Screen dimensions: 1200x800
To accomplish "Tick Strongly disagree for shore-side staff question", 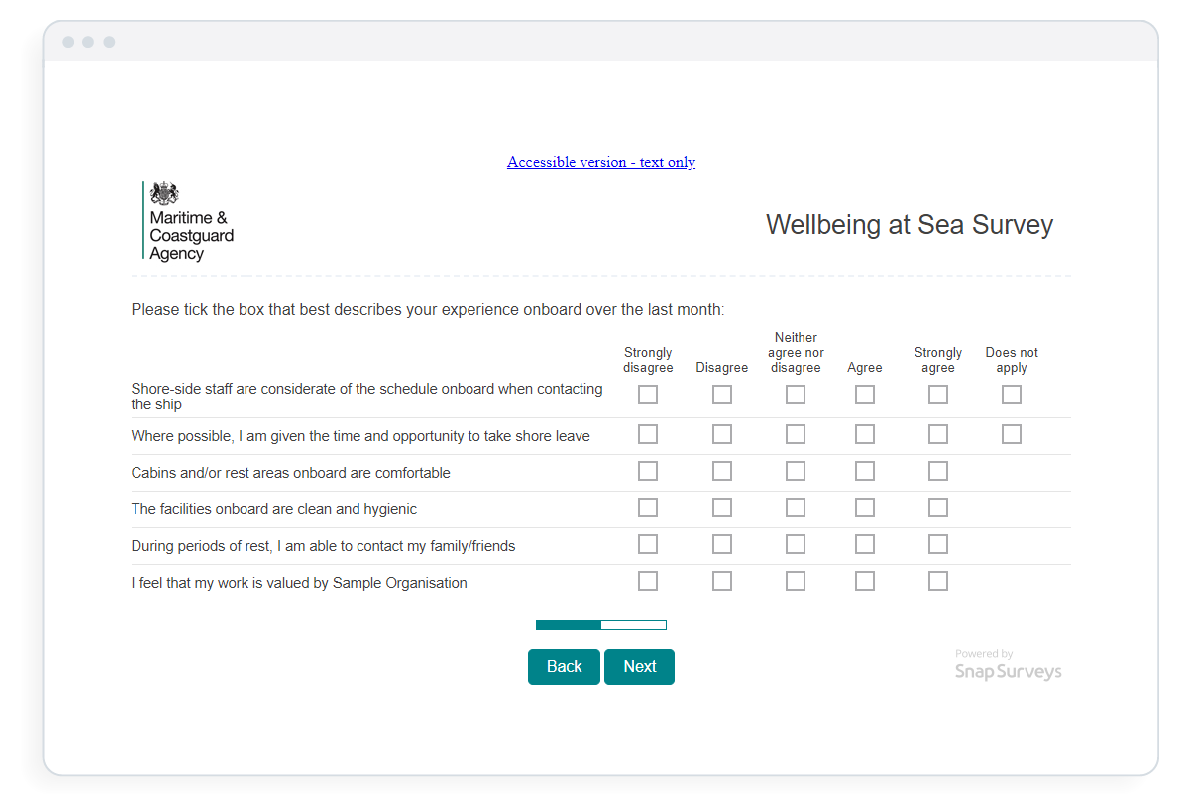I will coord(648,395).
